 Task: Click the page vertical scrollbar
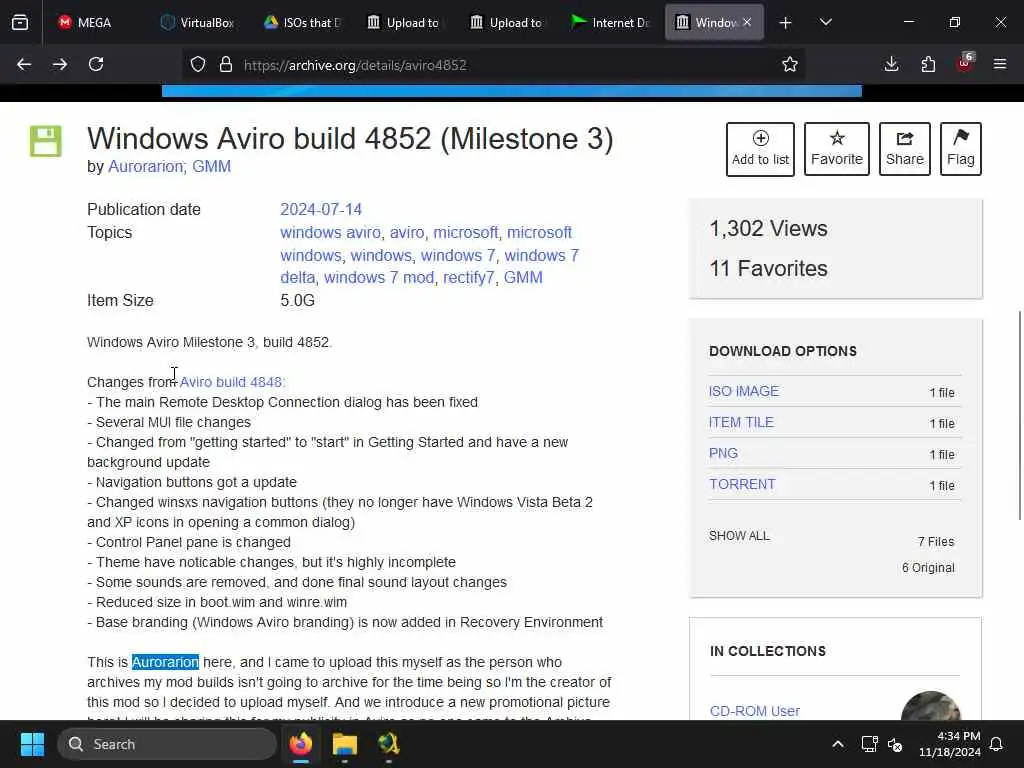coord(1019,415)
